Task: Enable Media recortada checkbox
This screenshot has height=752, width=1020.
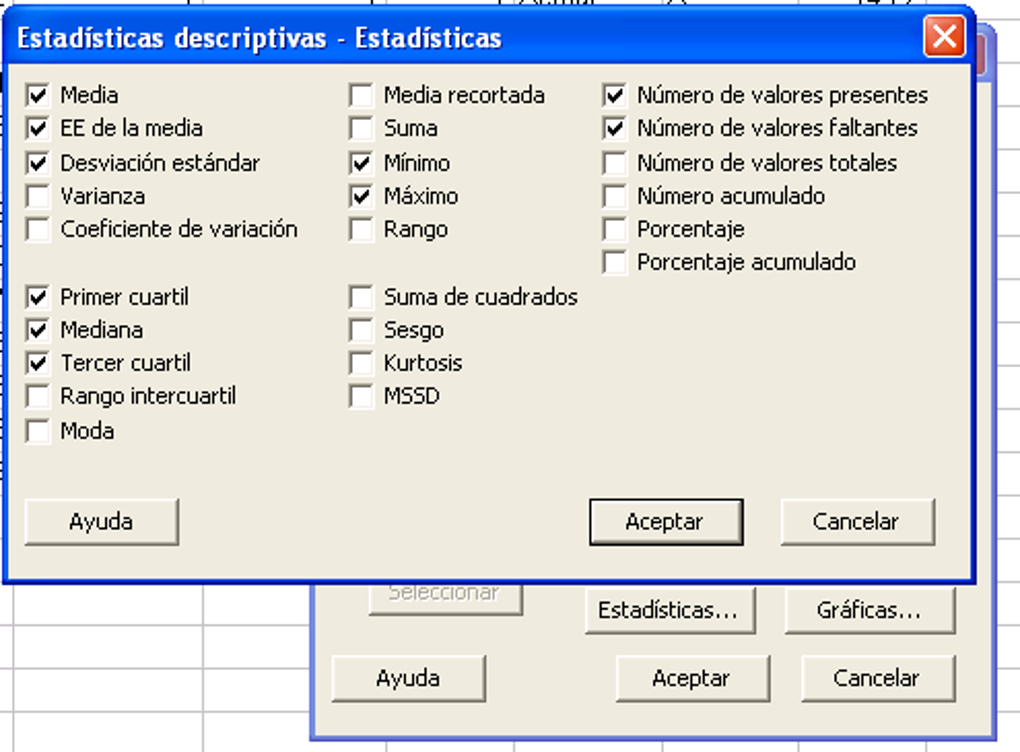Action: 361,95
